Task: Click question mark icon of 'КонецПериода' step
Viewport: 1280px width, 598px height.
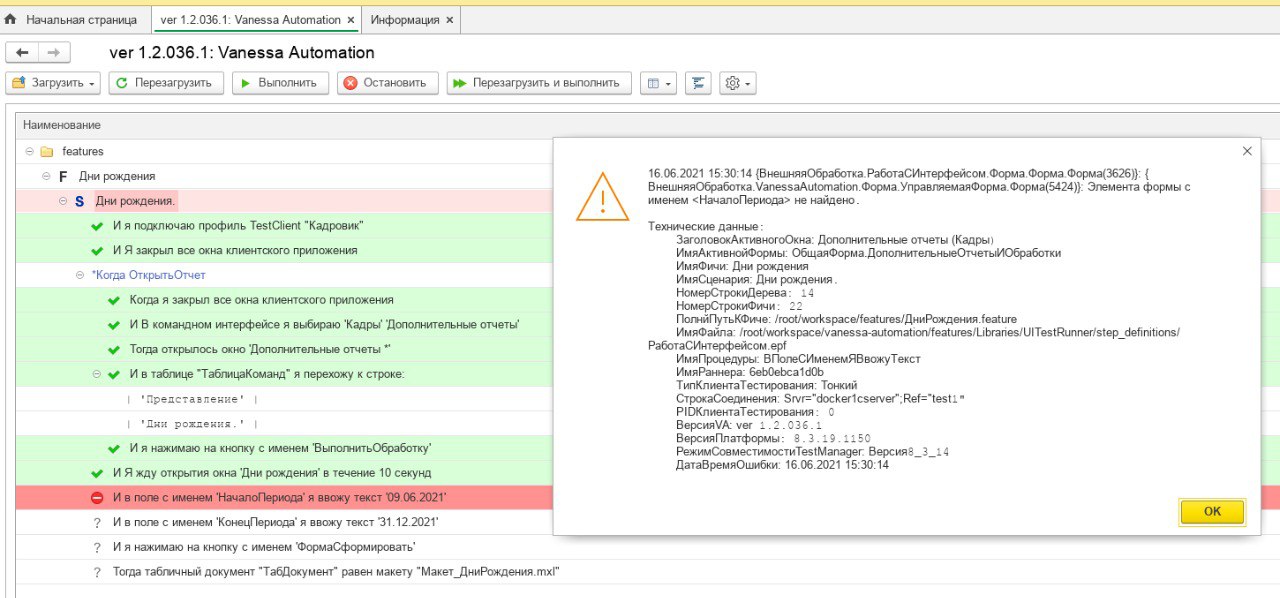Action: coord(97,522)
